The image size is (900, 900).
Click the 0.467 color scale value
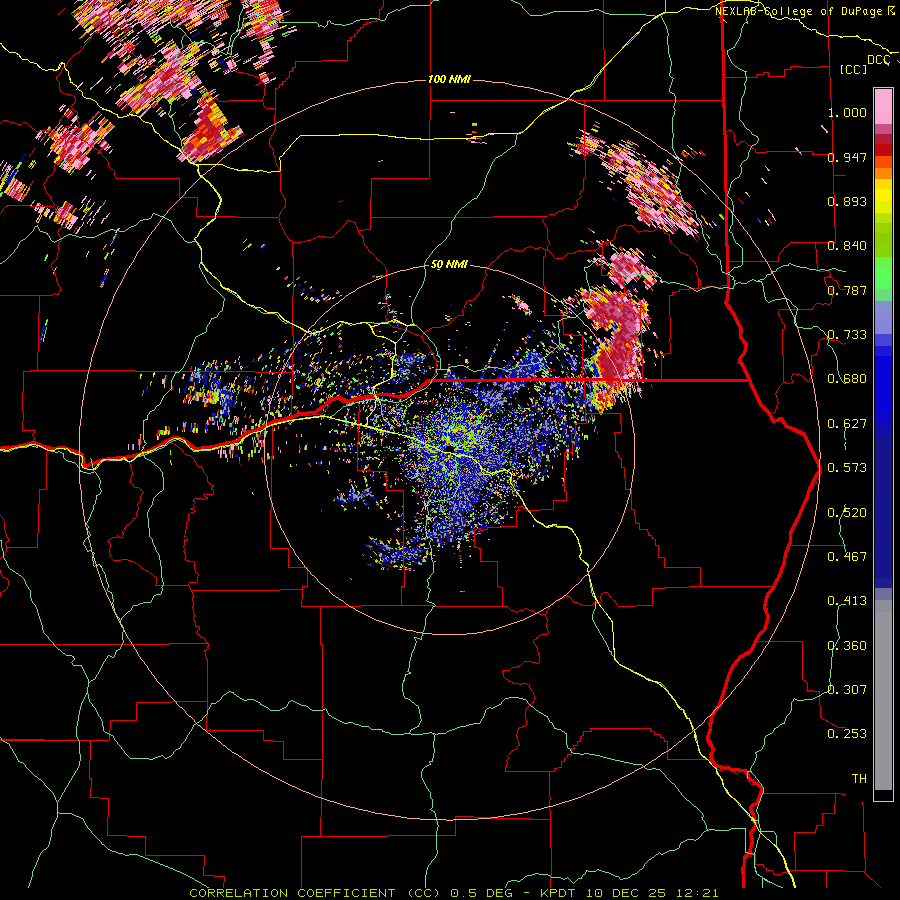[x=847, y=557]
